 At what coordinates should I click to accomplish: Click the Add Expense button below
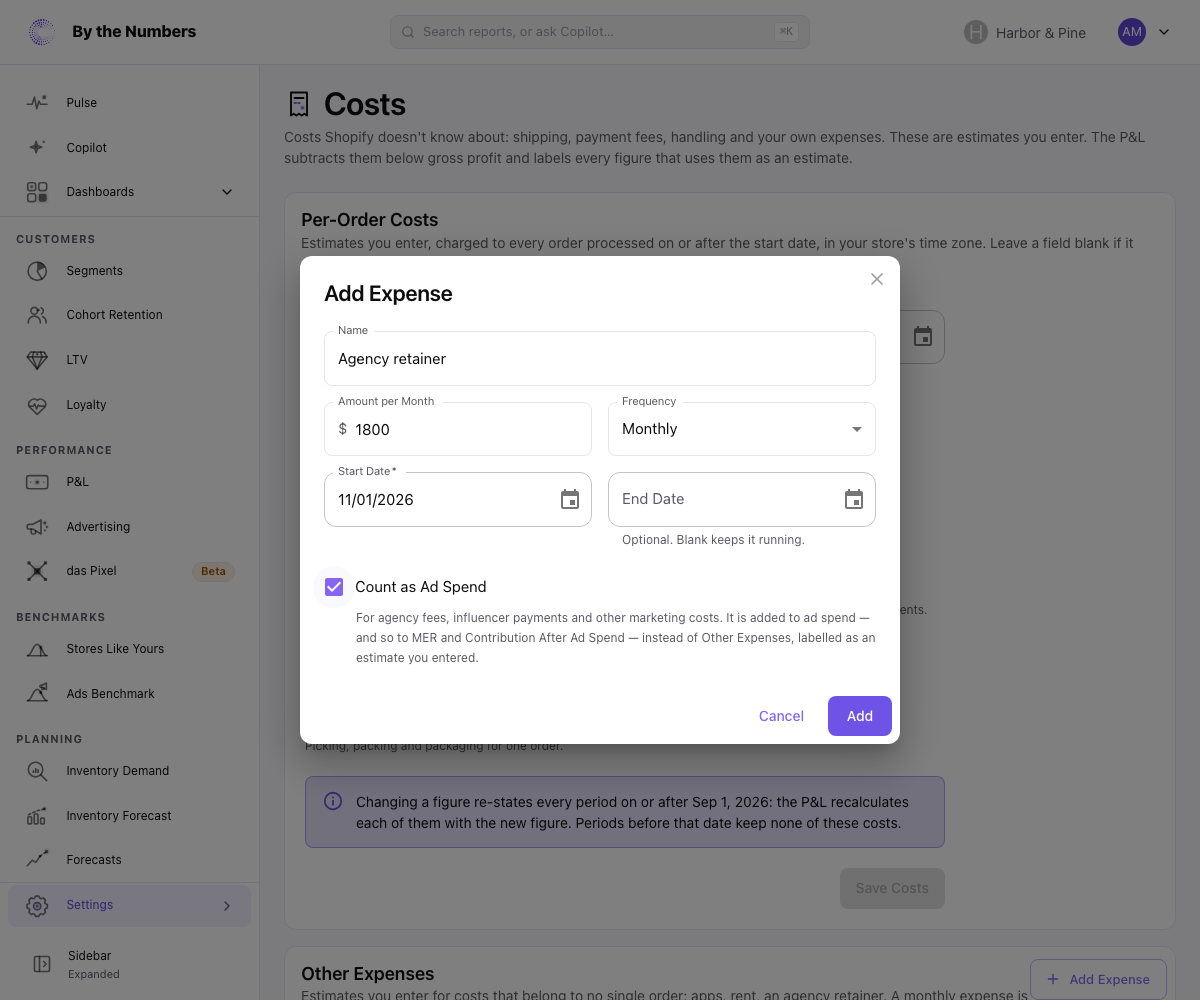1098,979
